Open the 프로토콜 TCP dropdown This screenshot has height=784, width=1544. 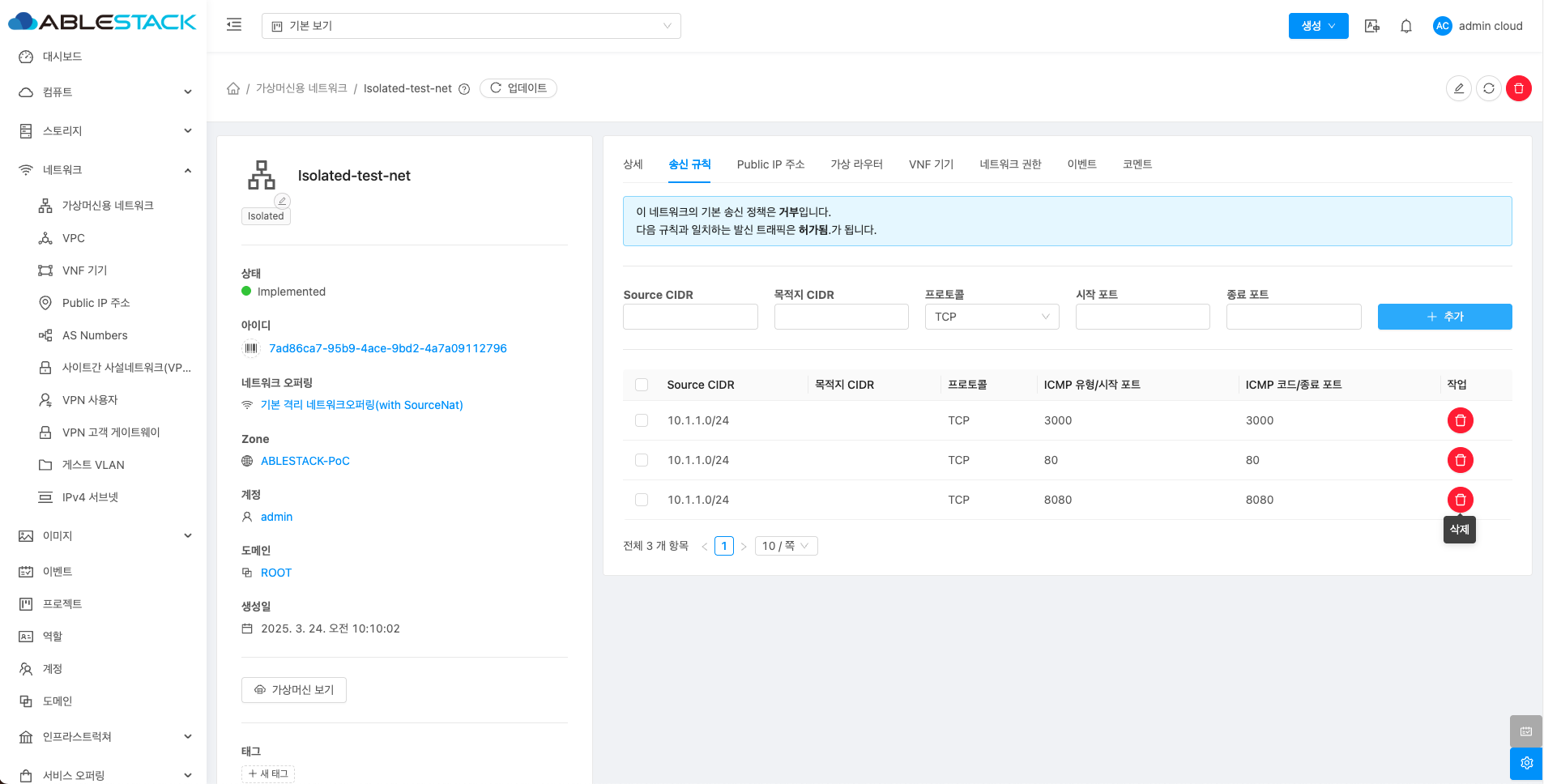click(x=992, y=317)
